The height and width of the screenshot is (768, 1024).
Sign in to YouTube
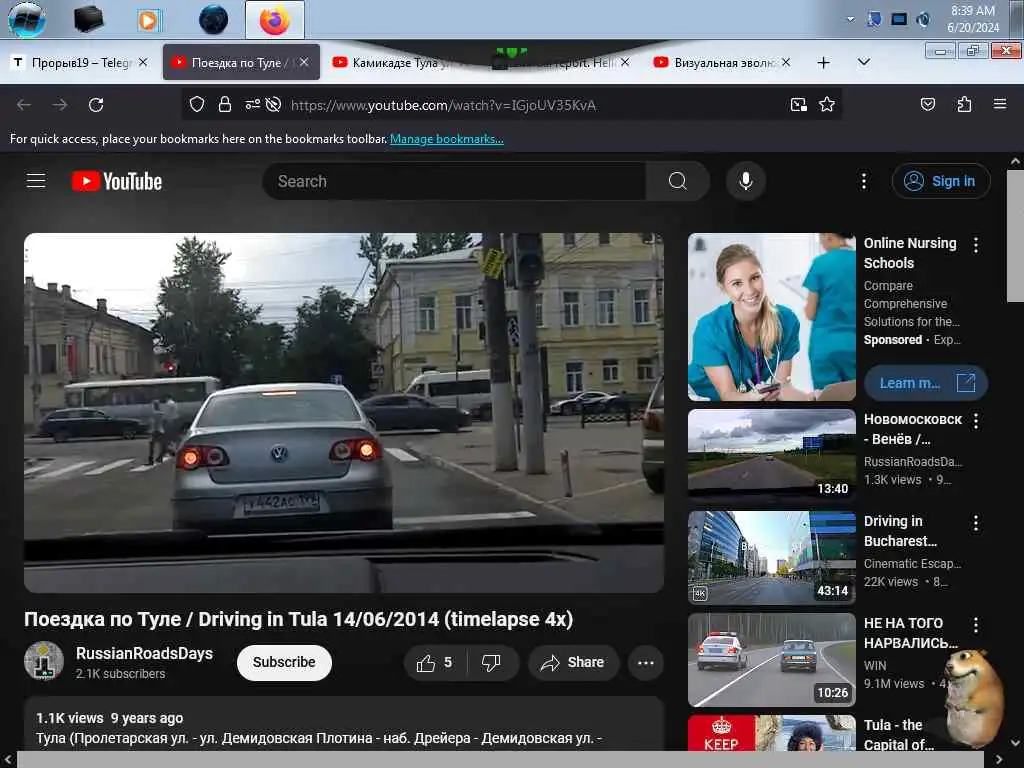point(941,181)
